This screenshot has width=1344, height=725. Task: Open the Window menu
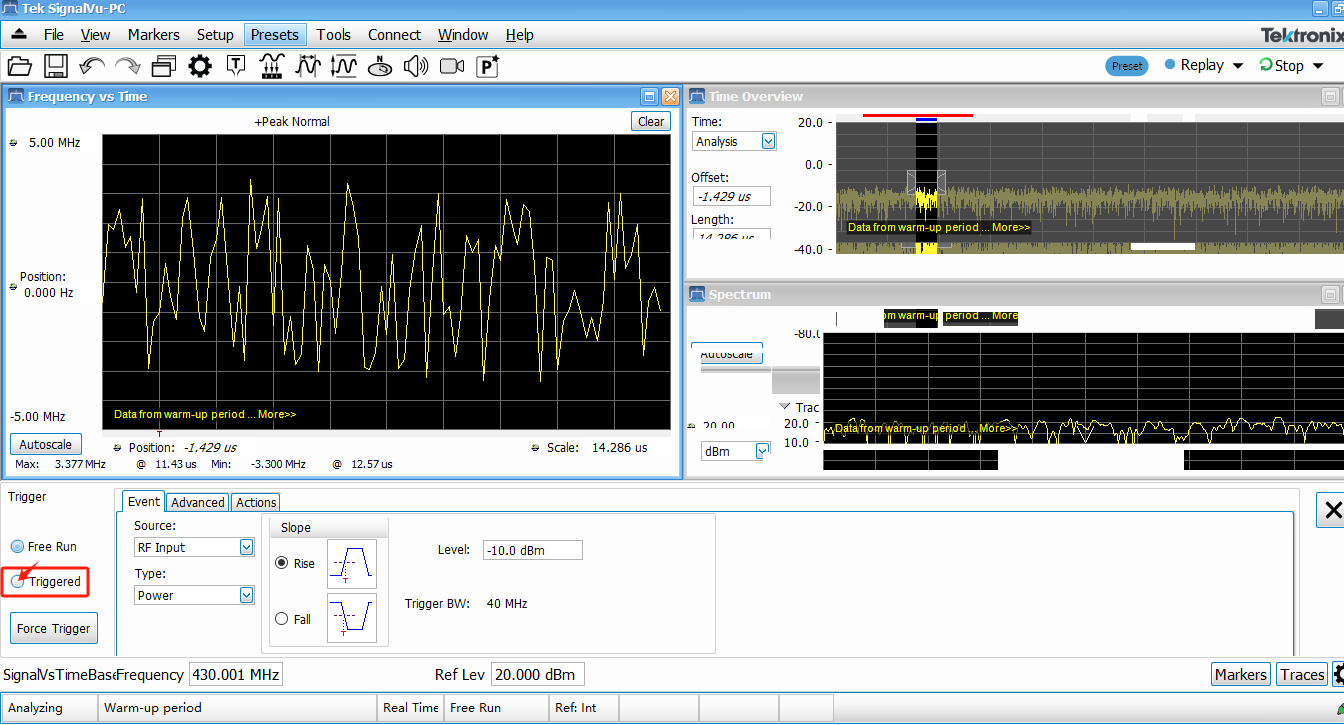tap(463, 34)
